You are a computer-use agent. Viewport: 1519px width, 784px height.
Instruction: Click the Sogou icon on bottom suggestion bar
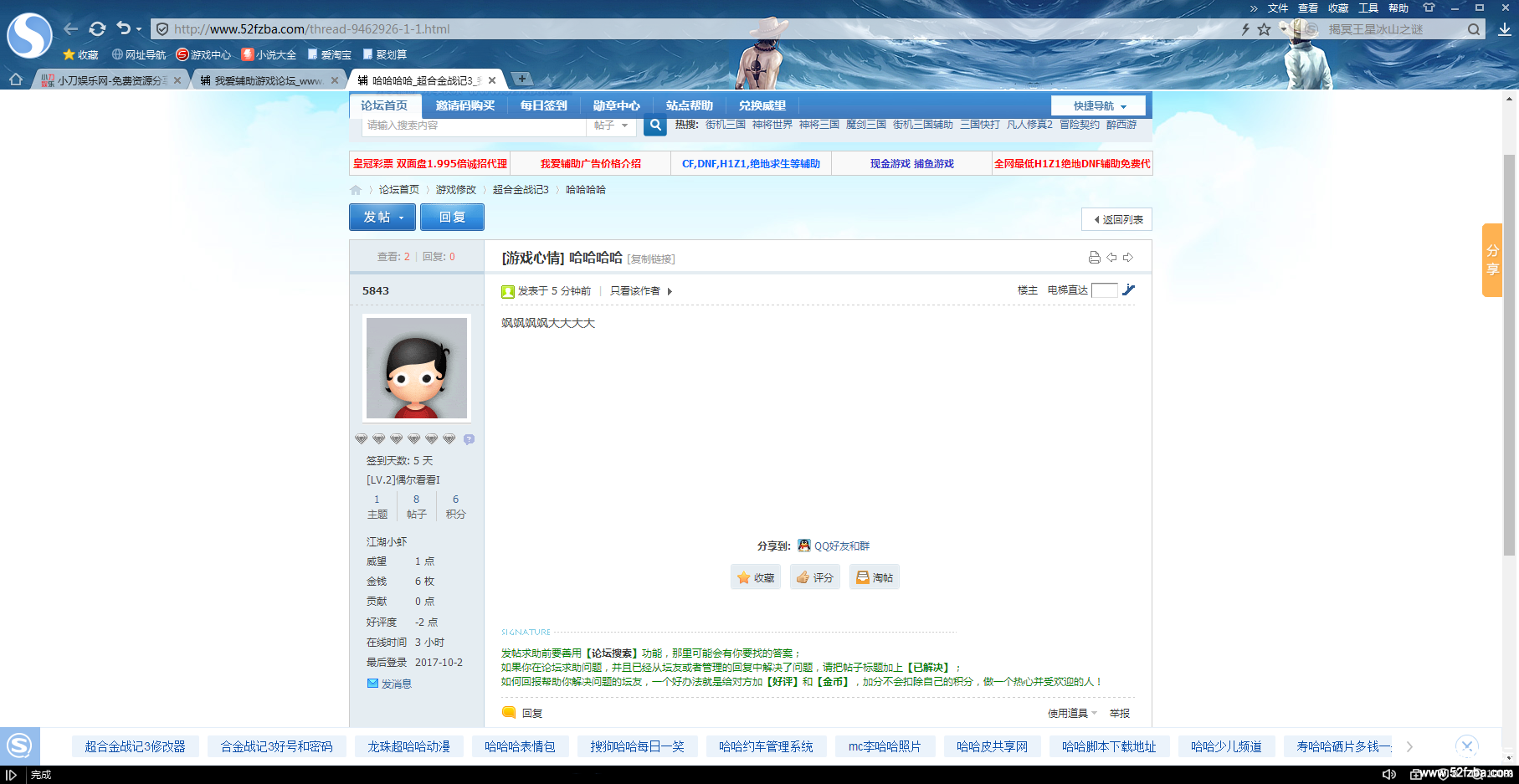[x=19, y=746]
